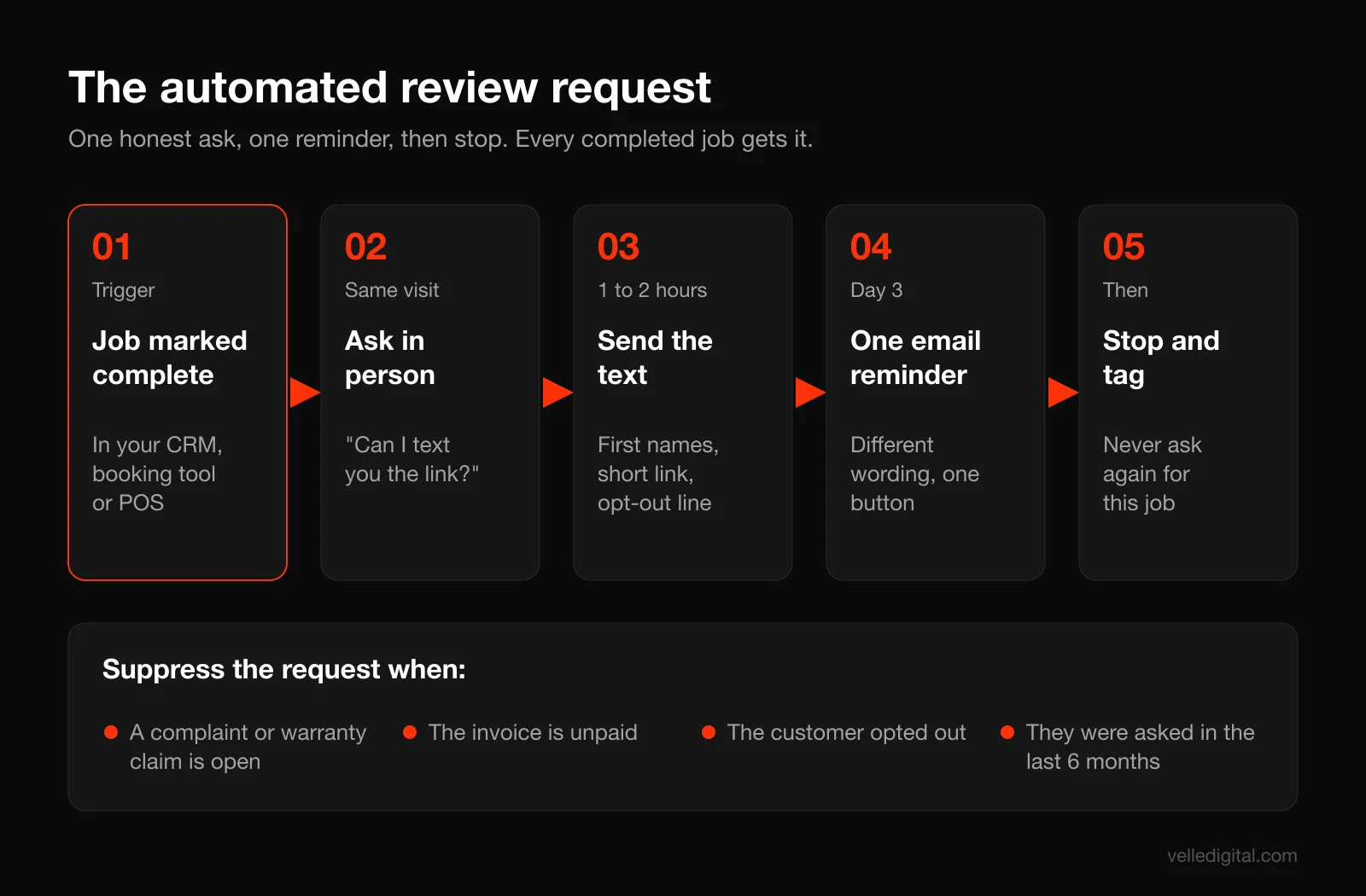This screenshot has height=896, width=1366.
Task: Click step number 02
Action: tap(365, 247)
